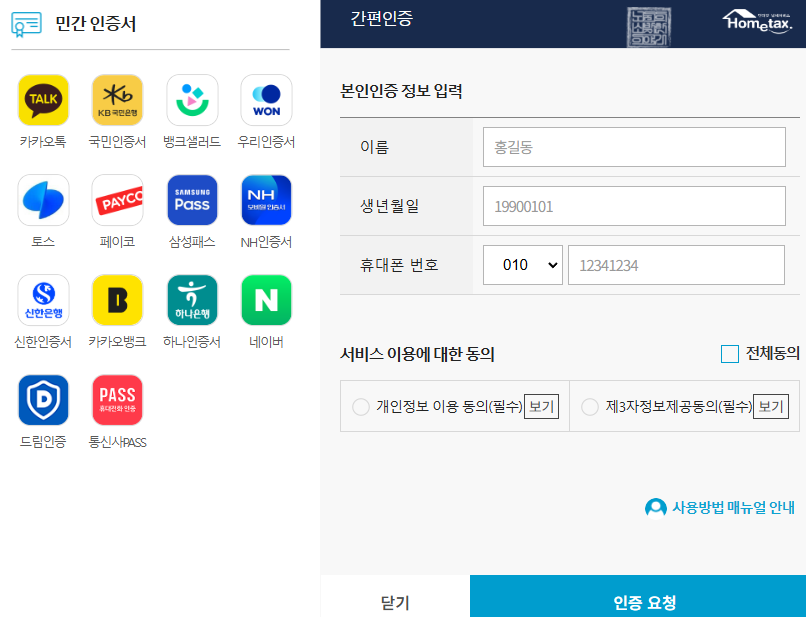Choose the 통신사PASS icon
This screenshot has height=617, width=806.
(x=117, y=400)
